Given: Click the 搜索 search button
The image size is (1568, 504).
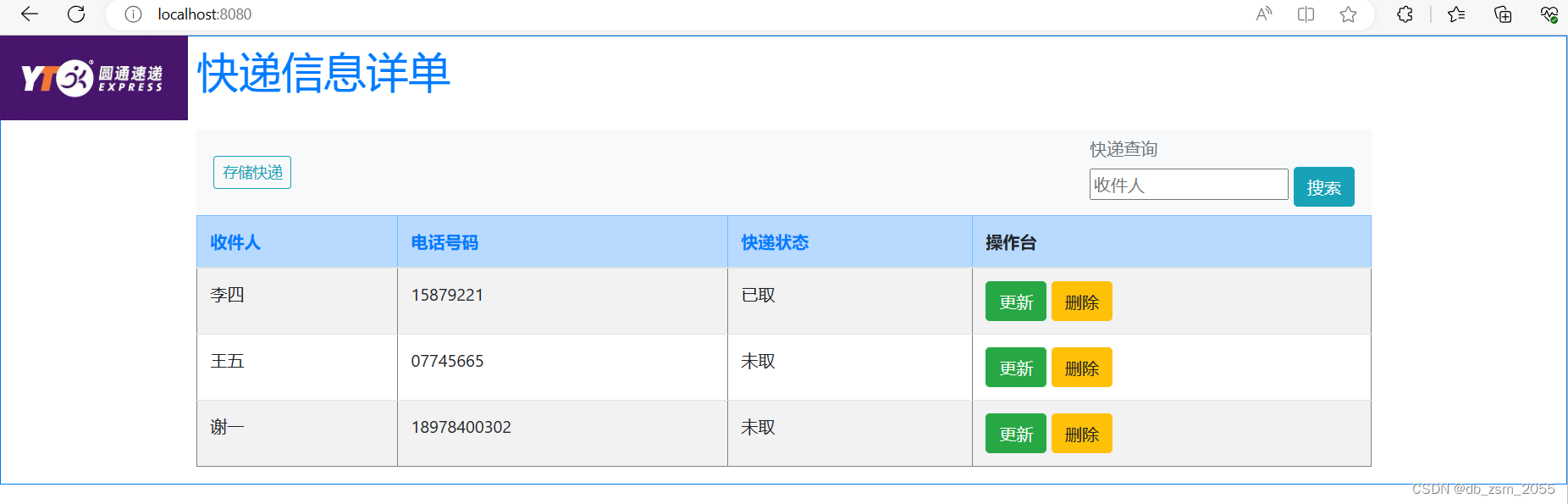Looking at the screenshot, I should (x=1324, y=187).
